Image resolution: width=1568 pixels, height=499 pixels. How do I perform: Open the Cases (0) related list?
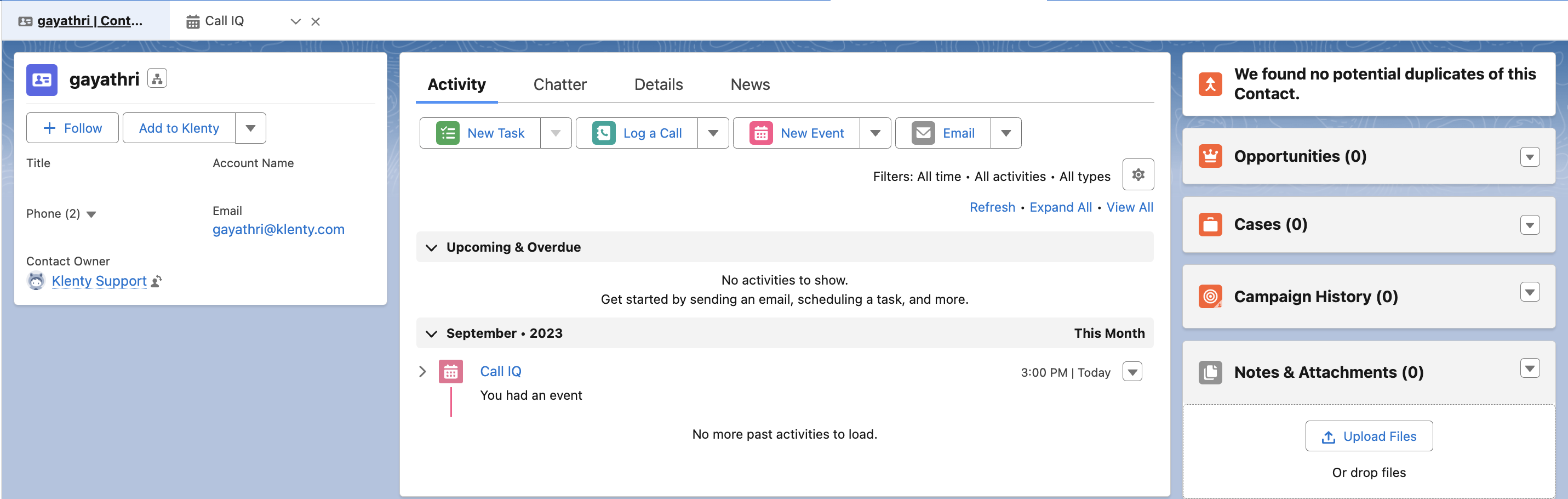tap(1271, 225)
